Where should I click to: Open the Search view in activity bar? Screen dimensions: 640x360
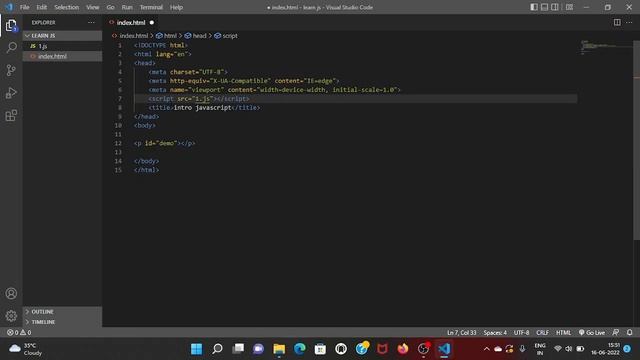[x=11, y=47]
